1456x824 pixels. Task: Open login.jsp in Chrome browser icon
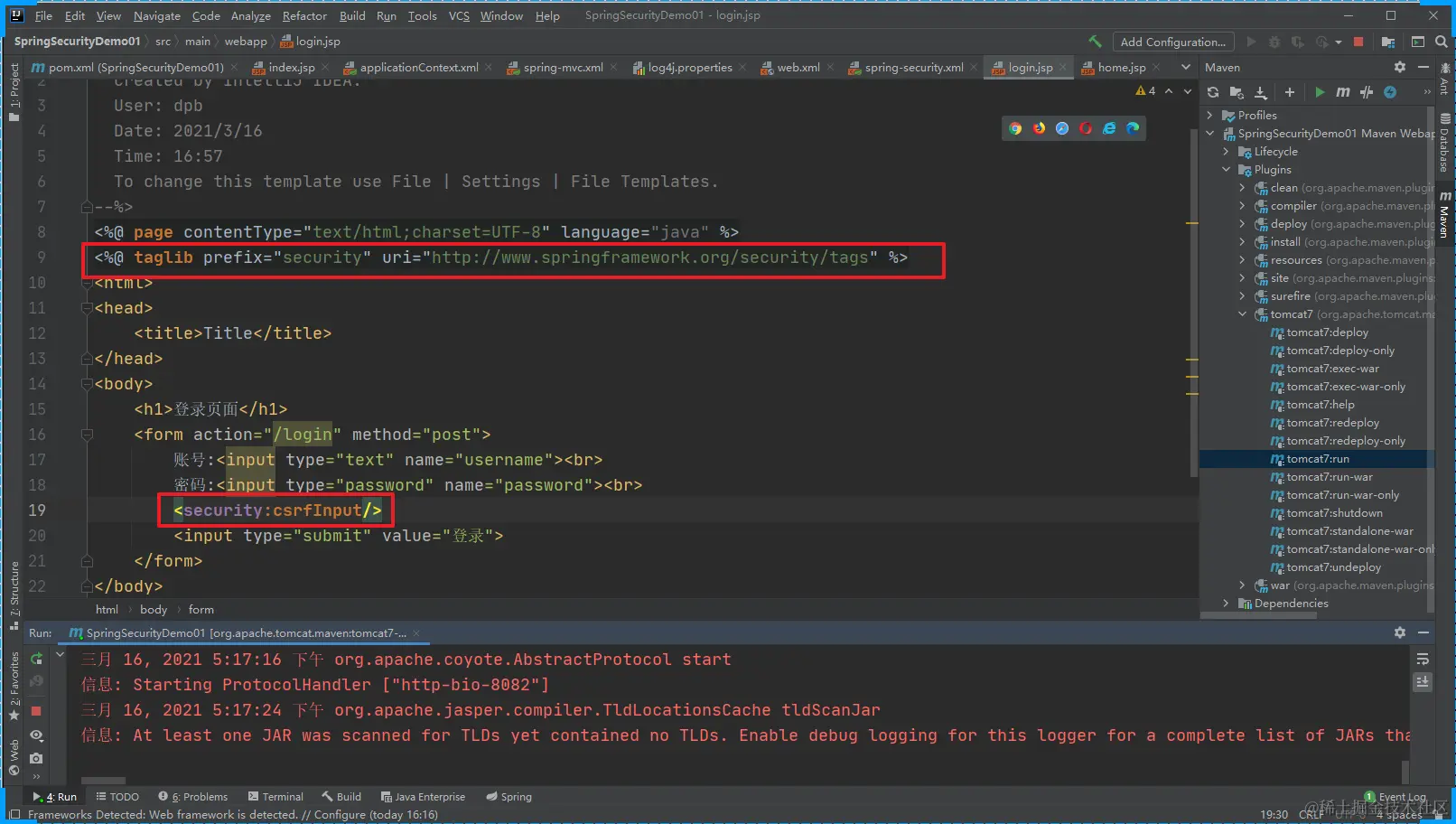(1015, 128)
